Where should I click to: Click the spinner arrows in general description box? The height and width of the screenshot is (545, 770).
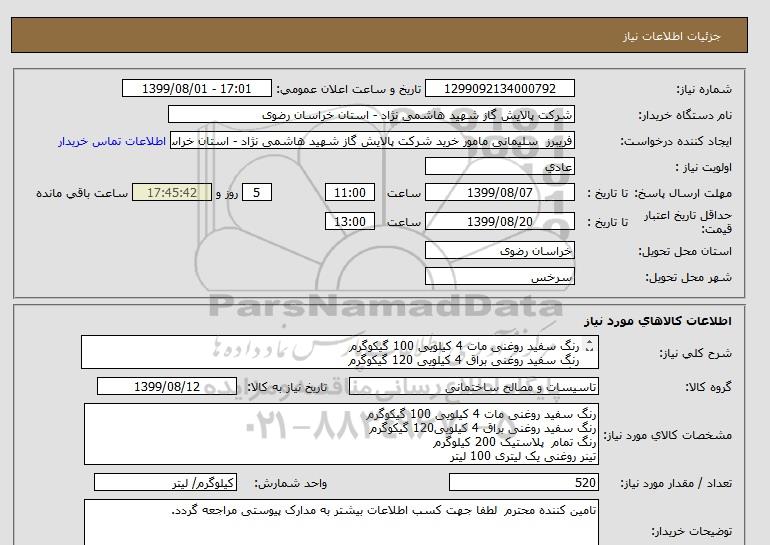click(590, 347)
